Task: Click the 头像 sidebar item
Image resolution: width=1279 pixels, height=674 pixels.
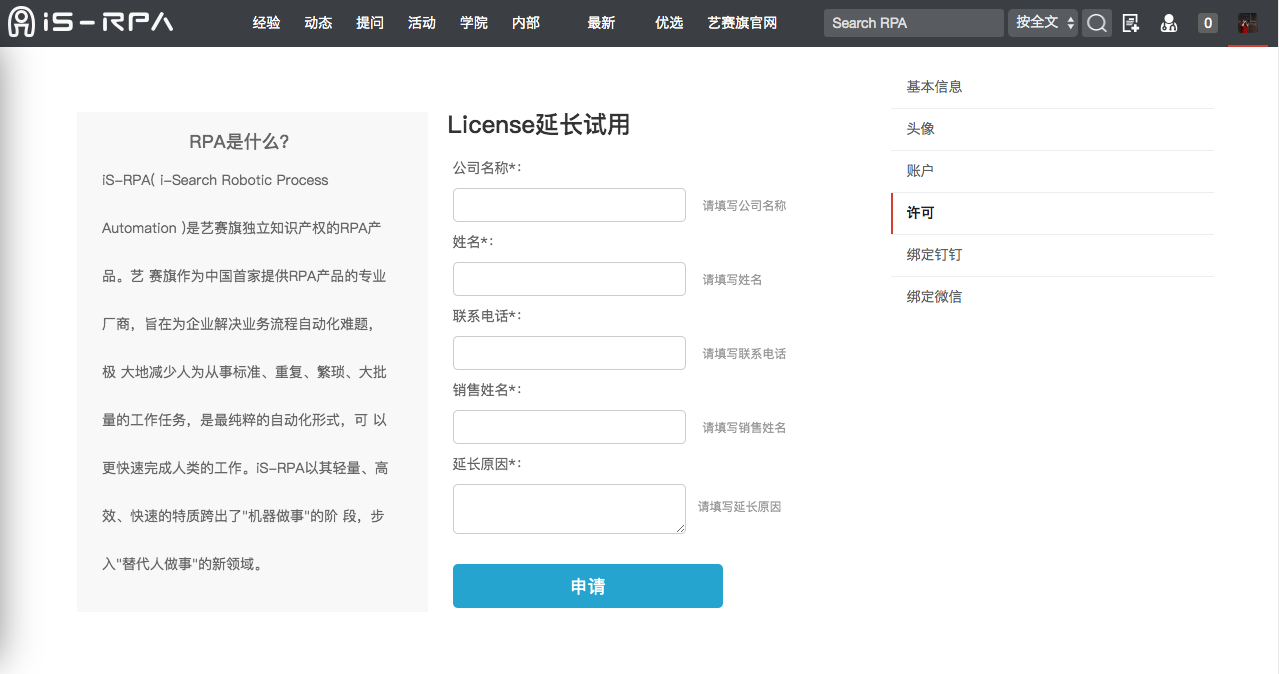Action: pos(919,128)
